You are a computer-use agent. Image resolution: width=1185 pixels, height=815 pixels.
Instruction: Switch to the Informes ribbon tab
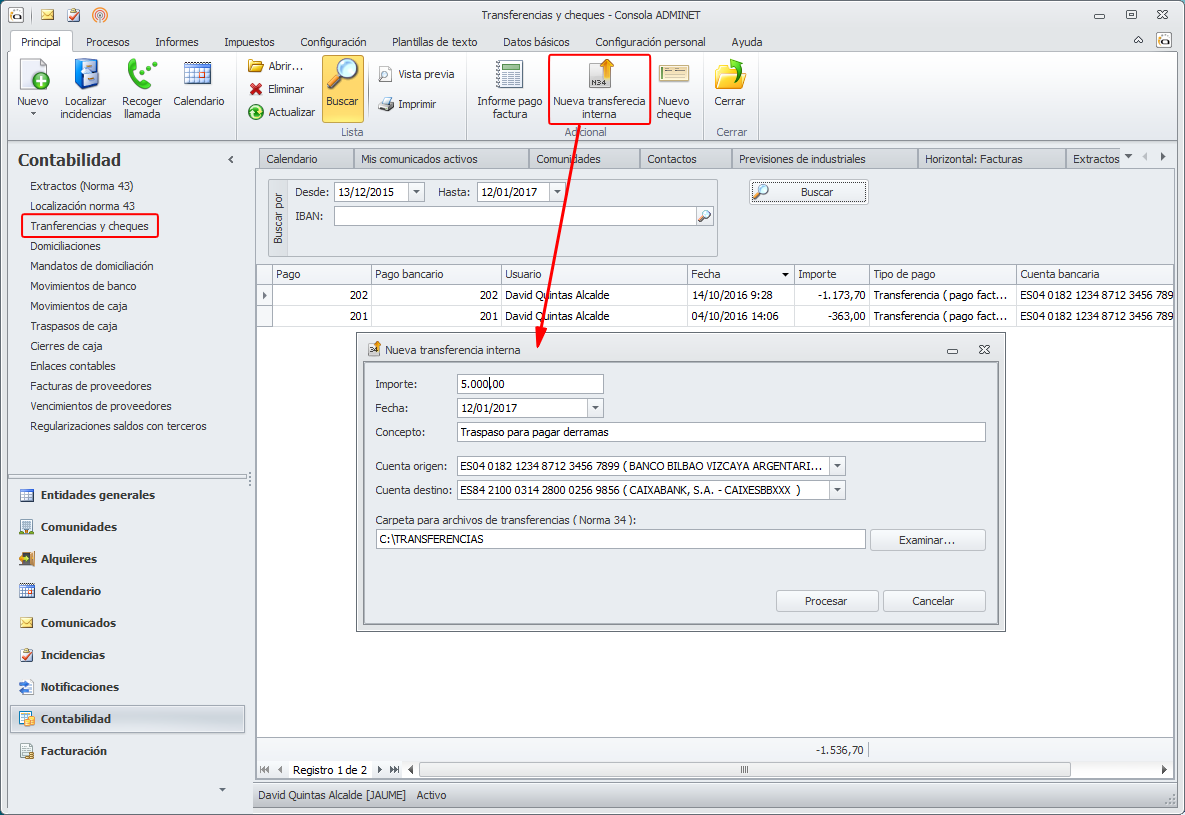176,42
